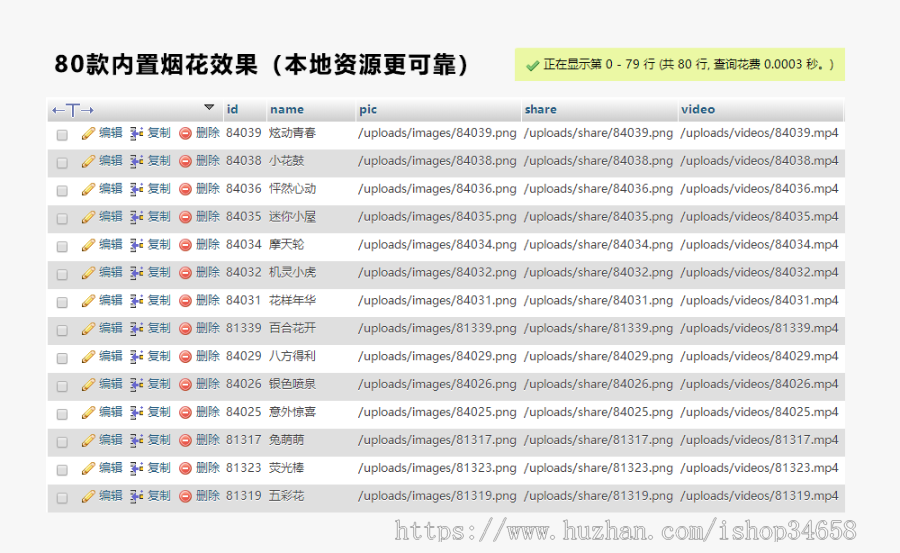Click the pencil edit icon for row 84034
Image resolution: width=900 pixels, height=553 pixels.
pos(88,246)
